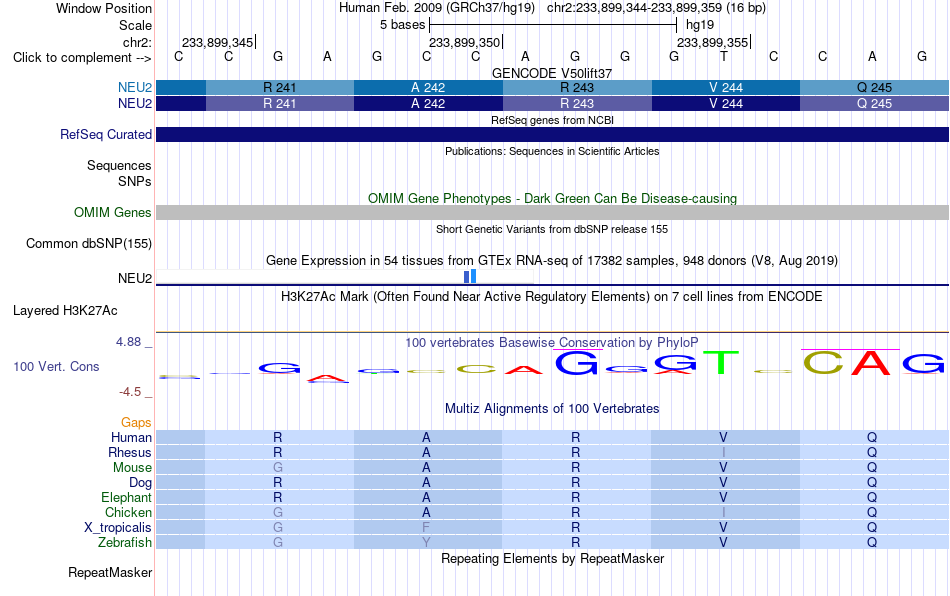Click the -4.5 conservation scale value
This screenshot has width=950, height=596.
point(130,392)
